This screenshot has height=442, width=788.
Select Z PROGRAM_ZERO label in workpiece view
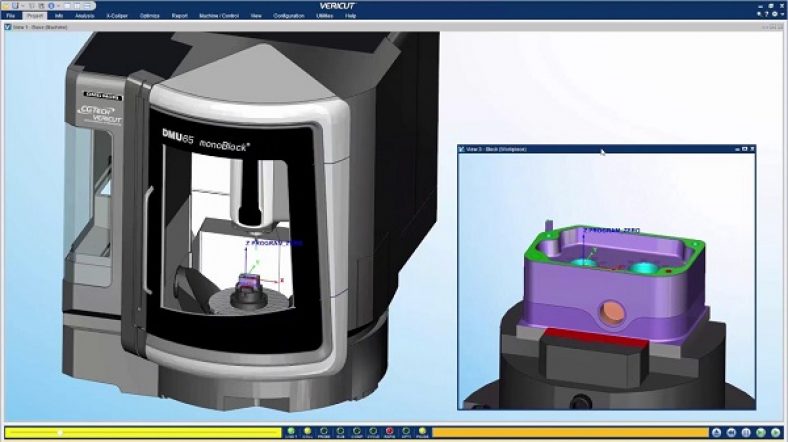pos(612,231)
